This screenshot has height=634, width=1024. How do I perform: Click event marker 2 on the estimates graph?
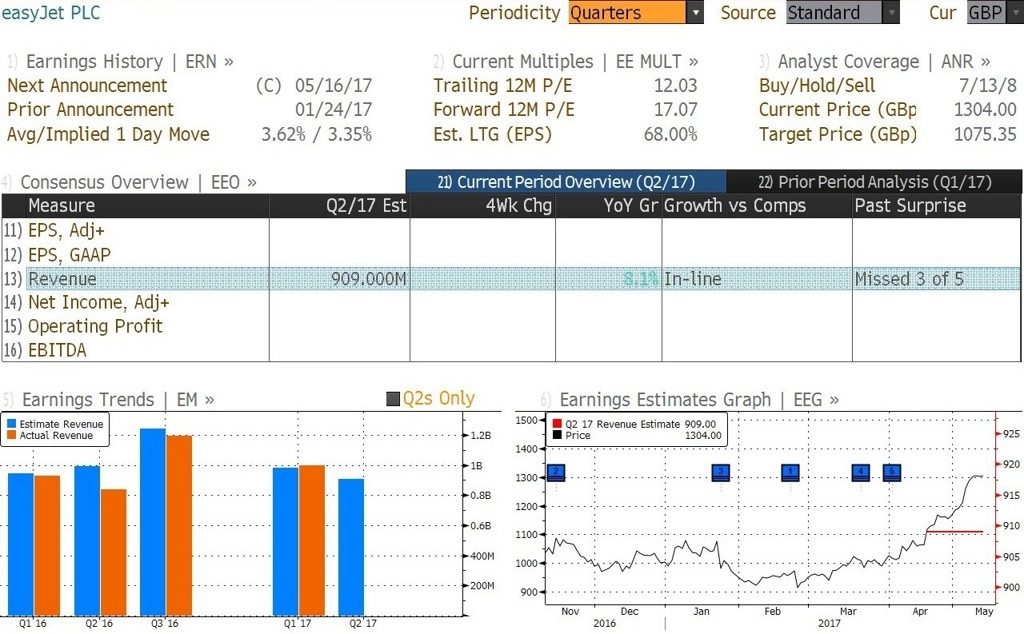click(x=556, y=472)
